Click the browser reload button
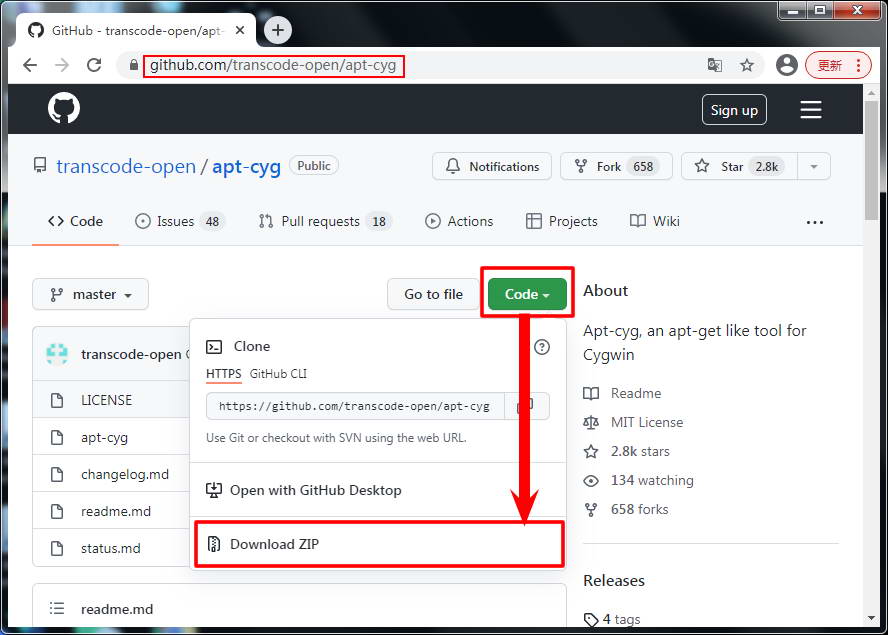 (x=94, y=65)
